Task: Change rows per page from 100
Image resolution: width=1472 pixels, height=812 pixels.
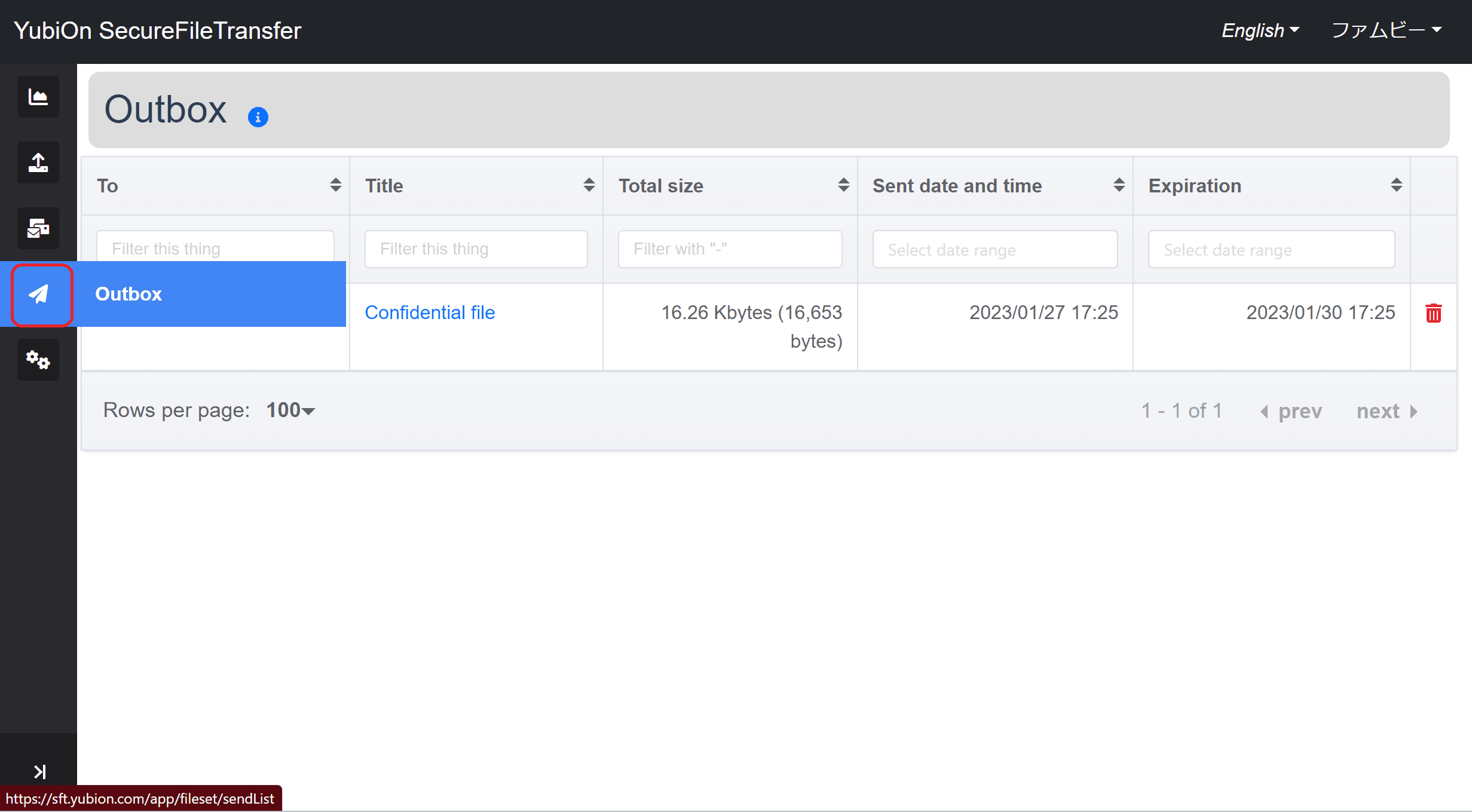Action: point(290,410)
